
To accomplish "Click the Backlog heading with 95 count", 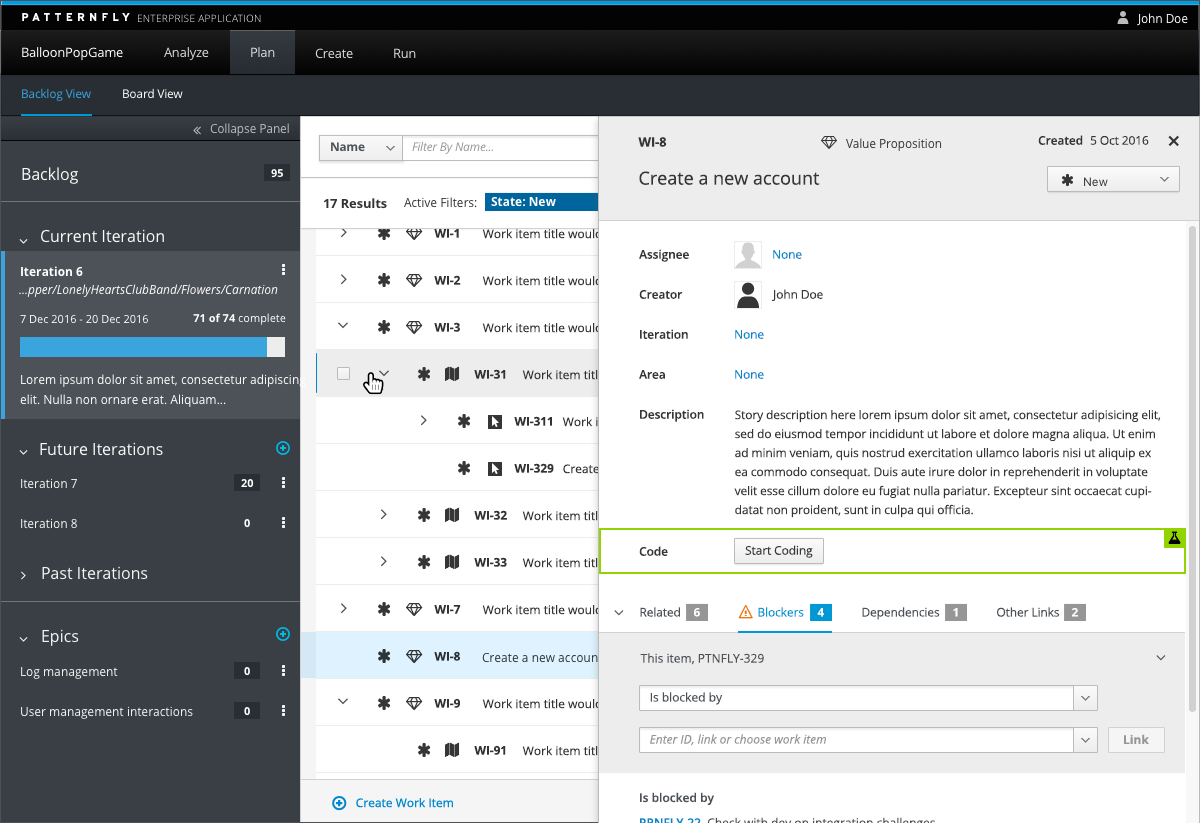I will [150, 174].
